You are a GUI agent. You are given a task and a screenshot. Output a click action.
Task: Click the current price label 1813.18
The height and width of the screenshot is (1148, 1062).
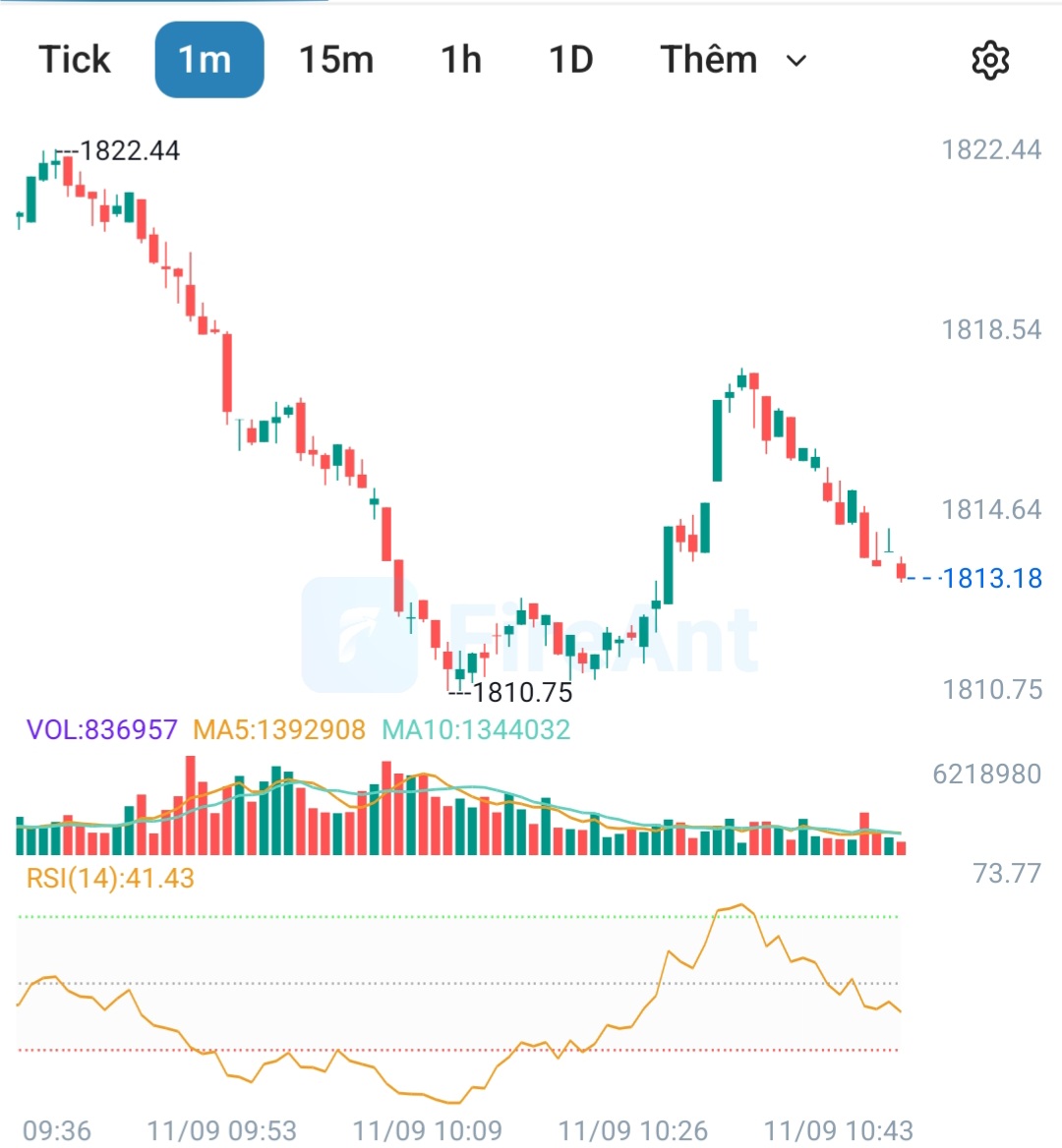991,578
